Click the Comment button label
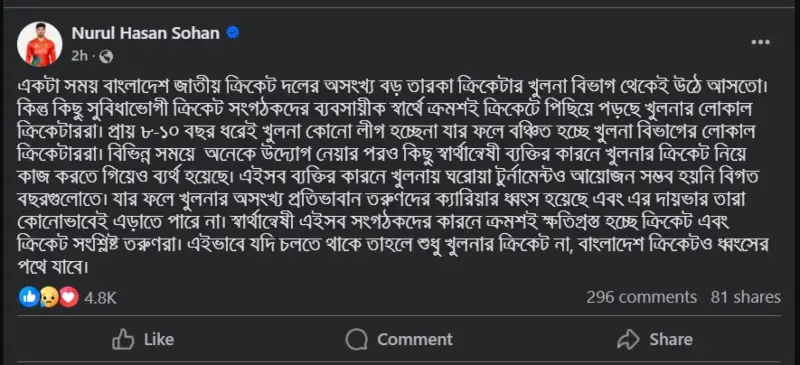 (x=415, y=339)
